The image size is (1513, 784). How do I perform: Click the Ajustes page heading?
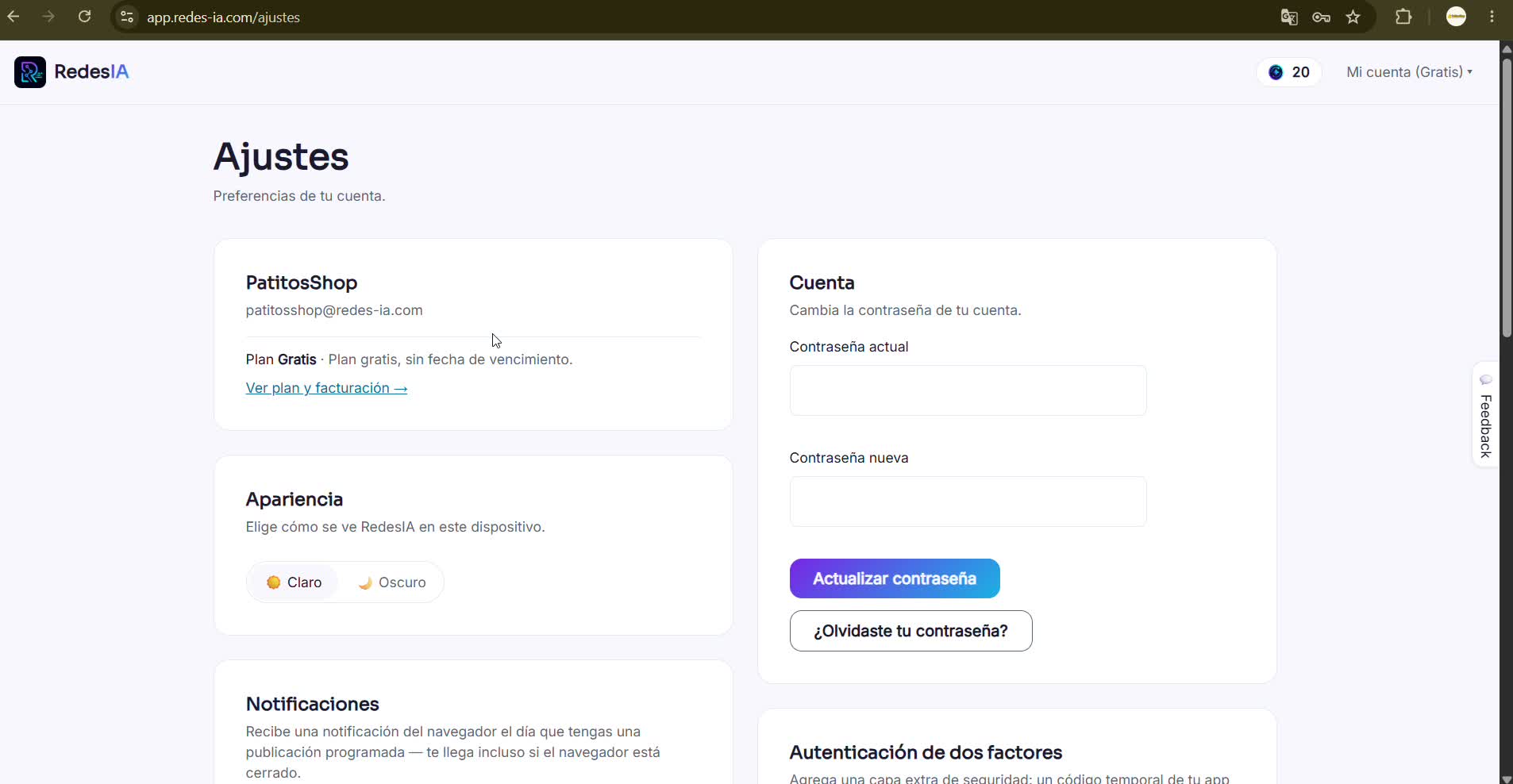click(x=281, y=156)
